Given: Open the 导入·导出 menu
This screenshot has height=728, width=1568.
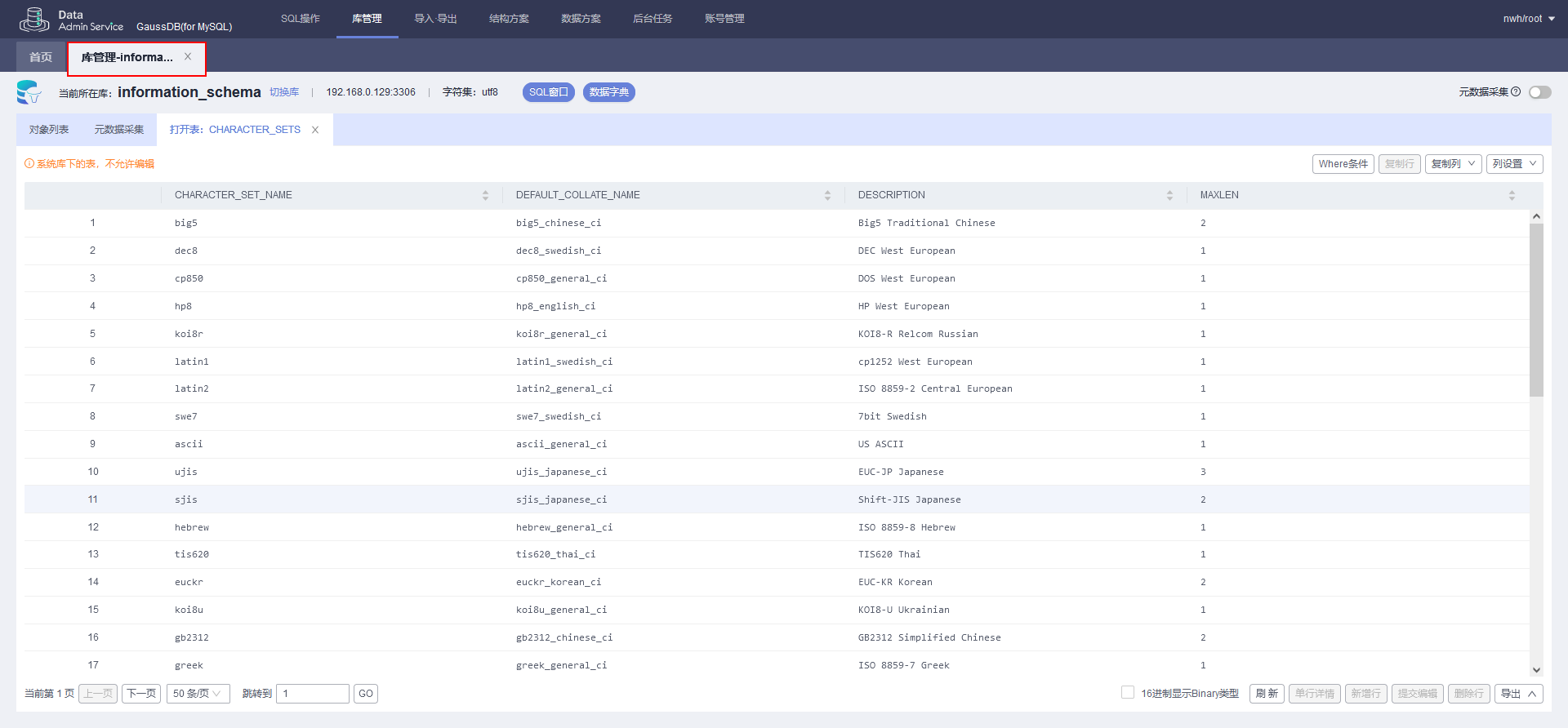Looking at the screenshot, I should coord(435,19).
